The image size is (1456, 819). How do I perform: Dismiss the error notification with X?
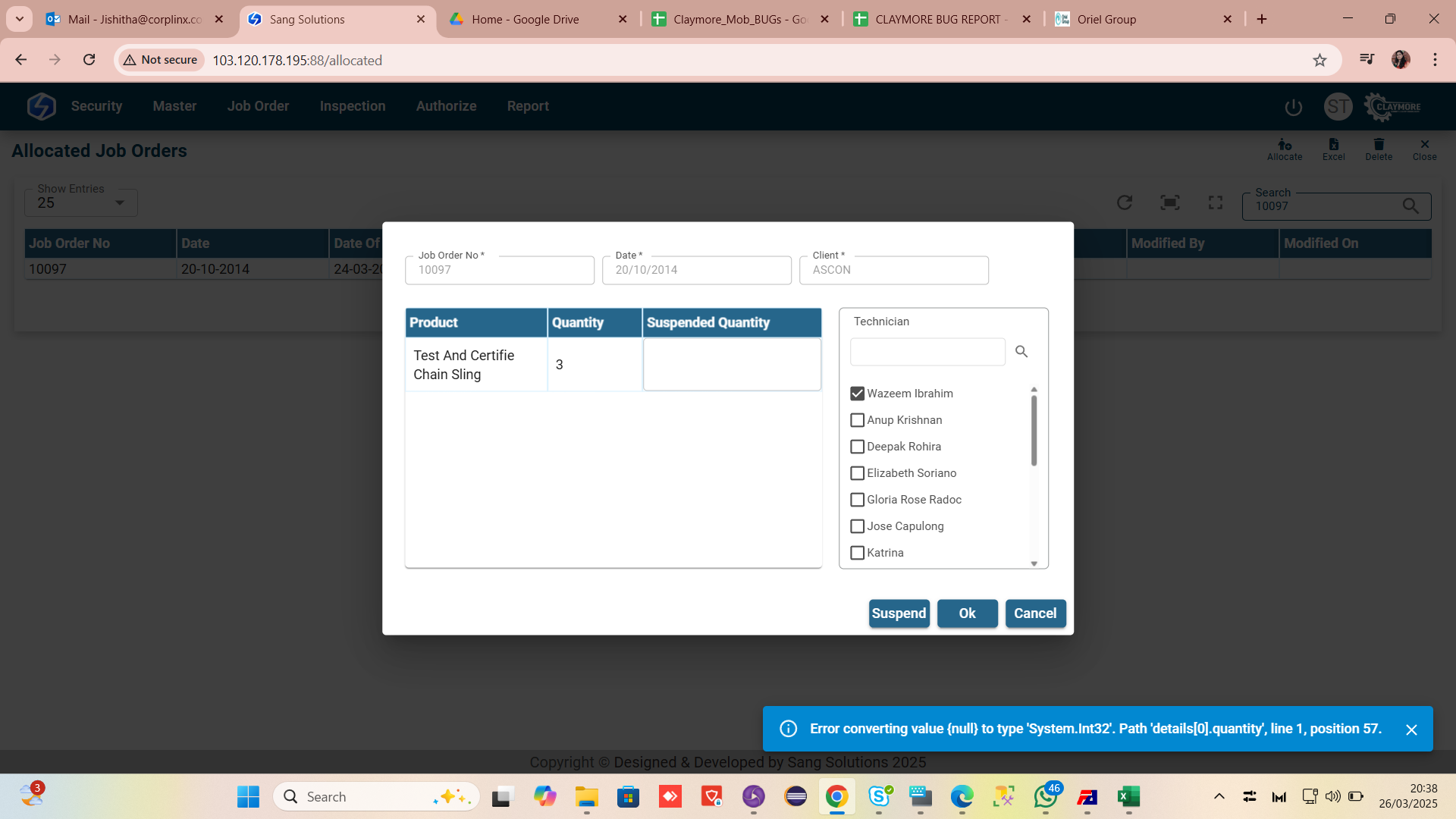[1411, 730]
